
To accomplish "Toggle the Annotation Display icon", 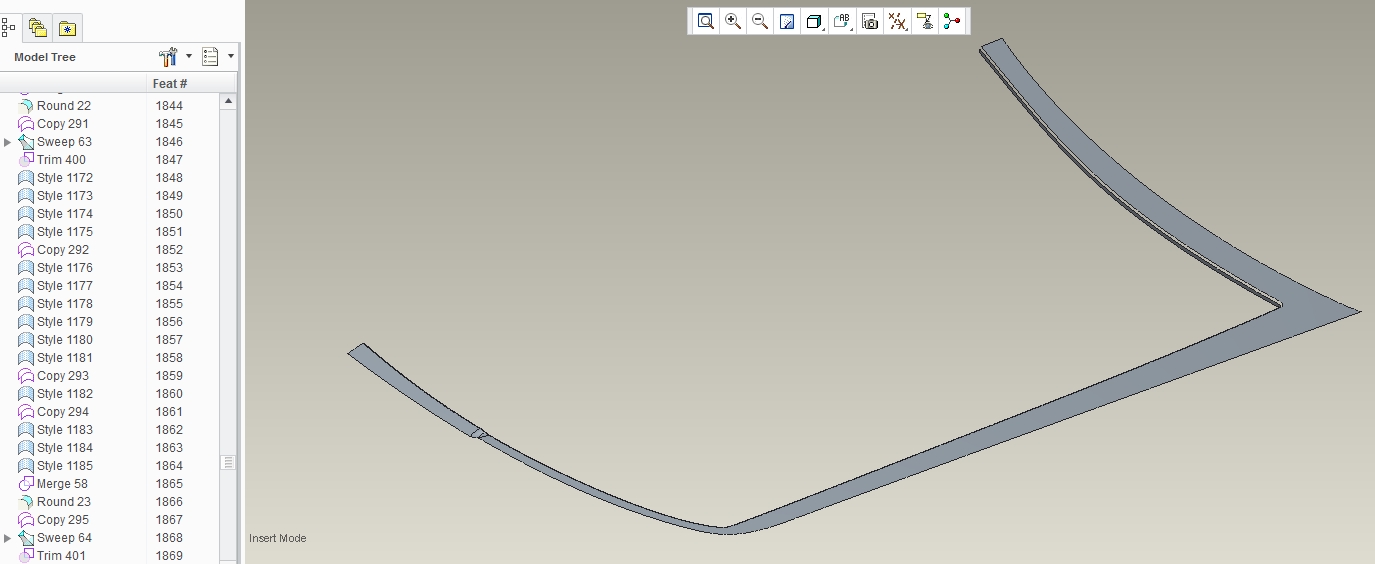I will click(x=925, y=21).
